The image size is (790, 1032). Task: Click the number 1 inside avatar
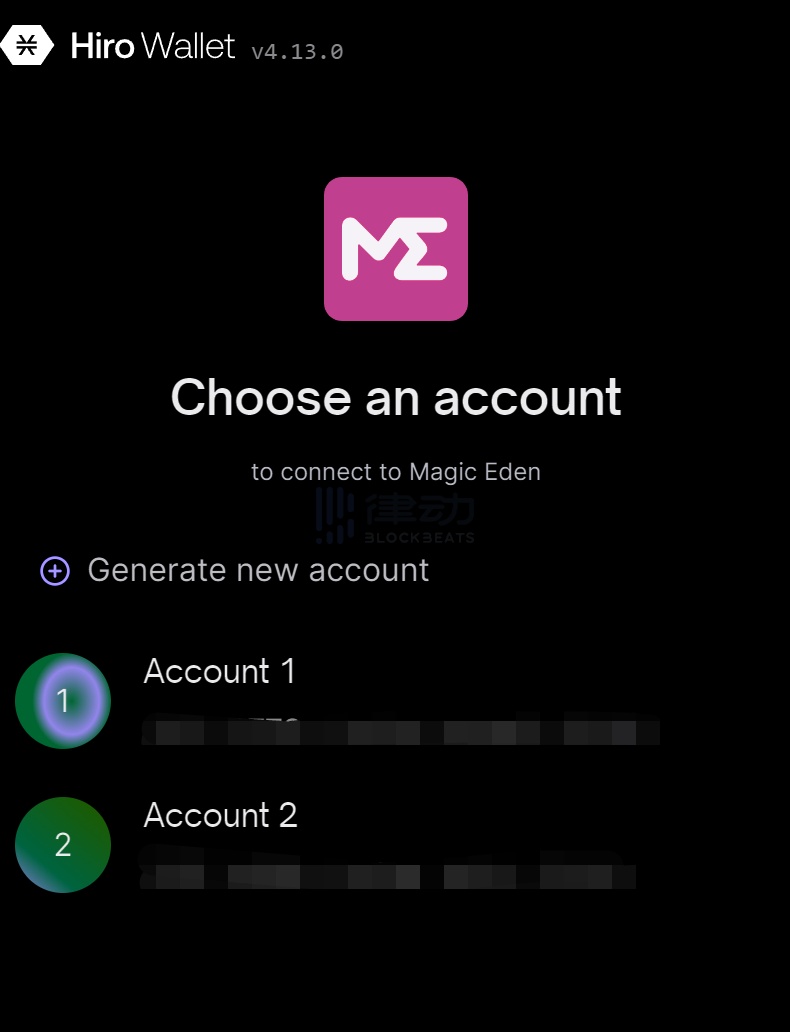click(63, 701)
